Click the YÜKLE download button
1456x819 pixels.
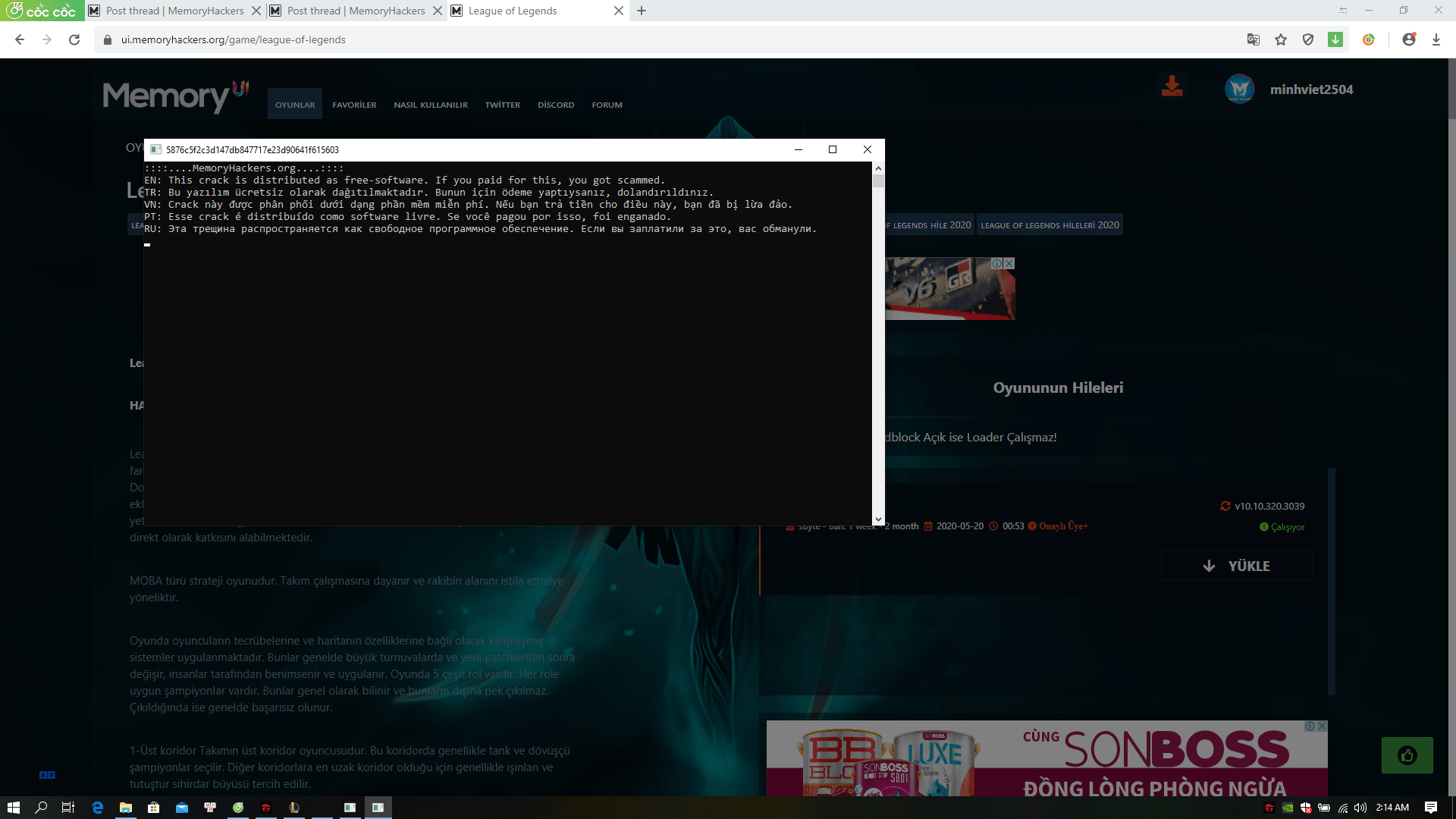[1237, 566]
